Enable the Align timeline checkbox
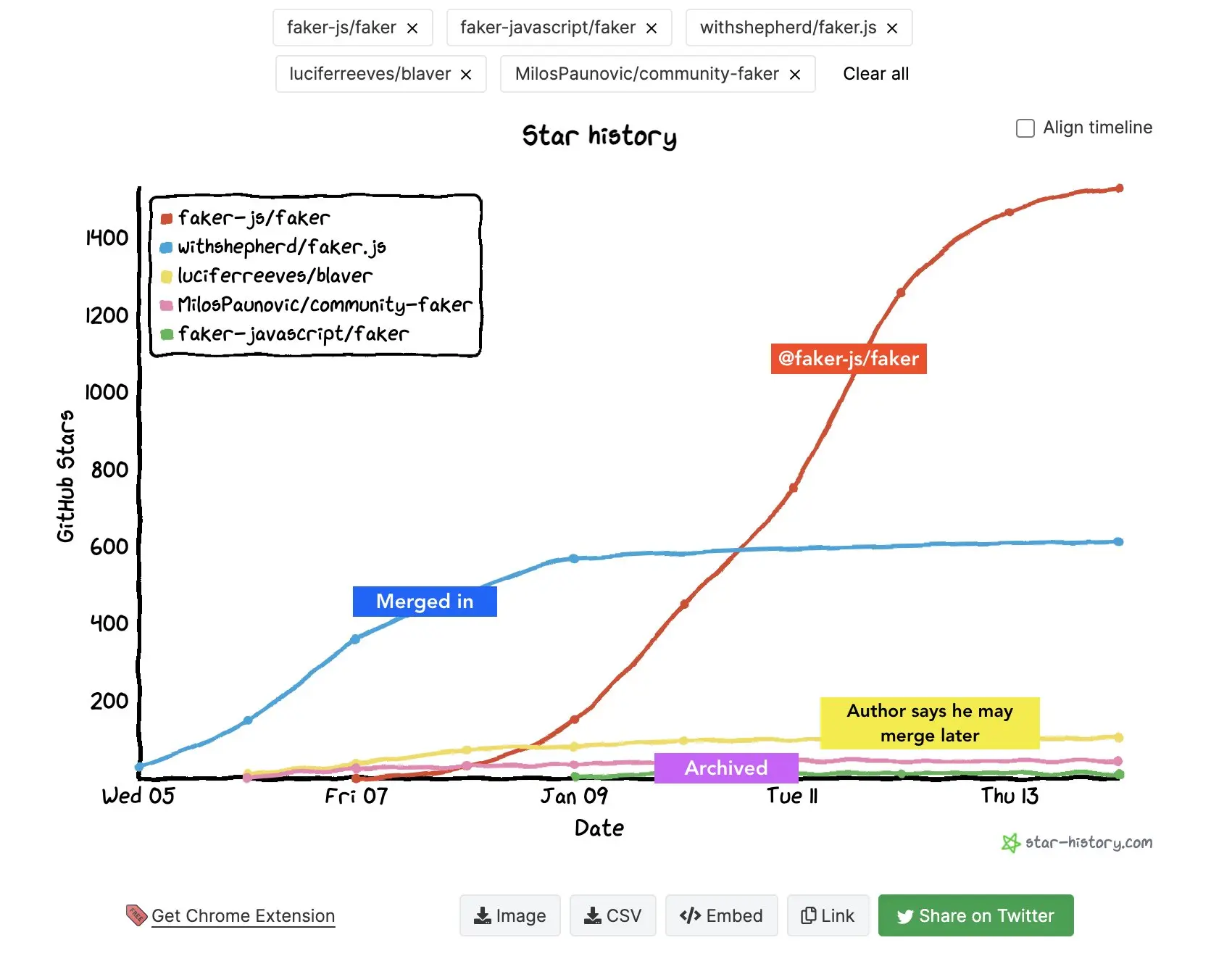Viewport: 1232px width, 977px height. (1025, 128)
